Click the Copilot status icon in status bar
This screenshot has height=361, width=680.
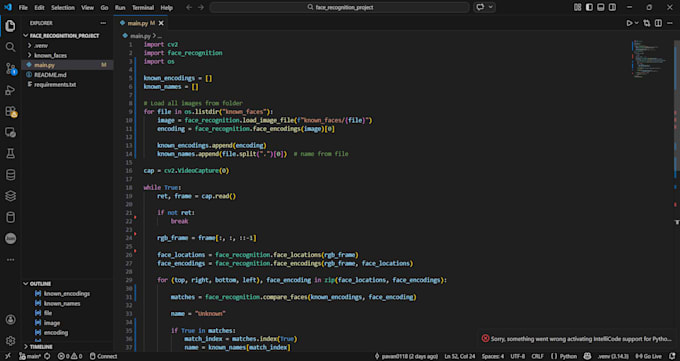587,356
